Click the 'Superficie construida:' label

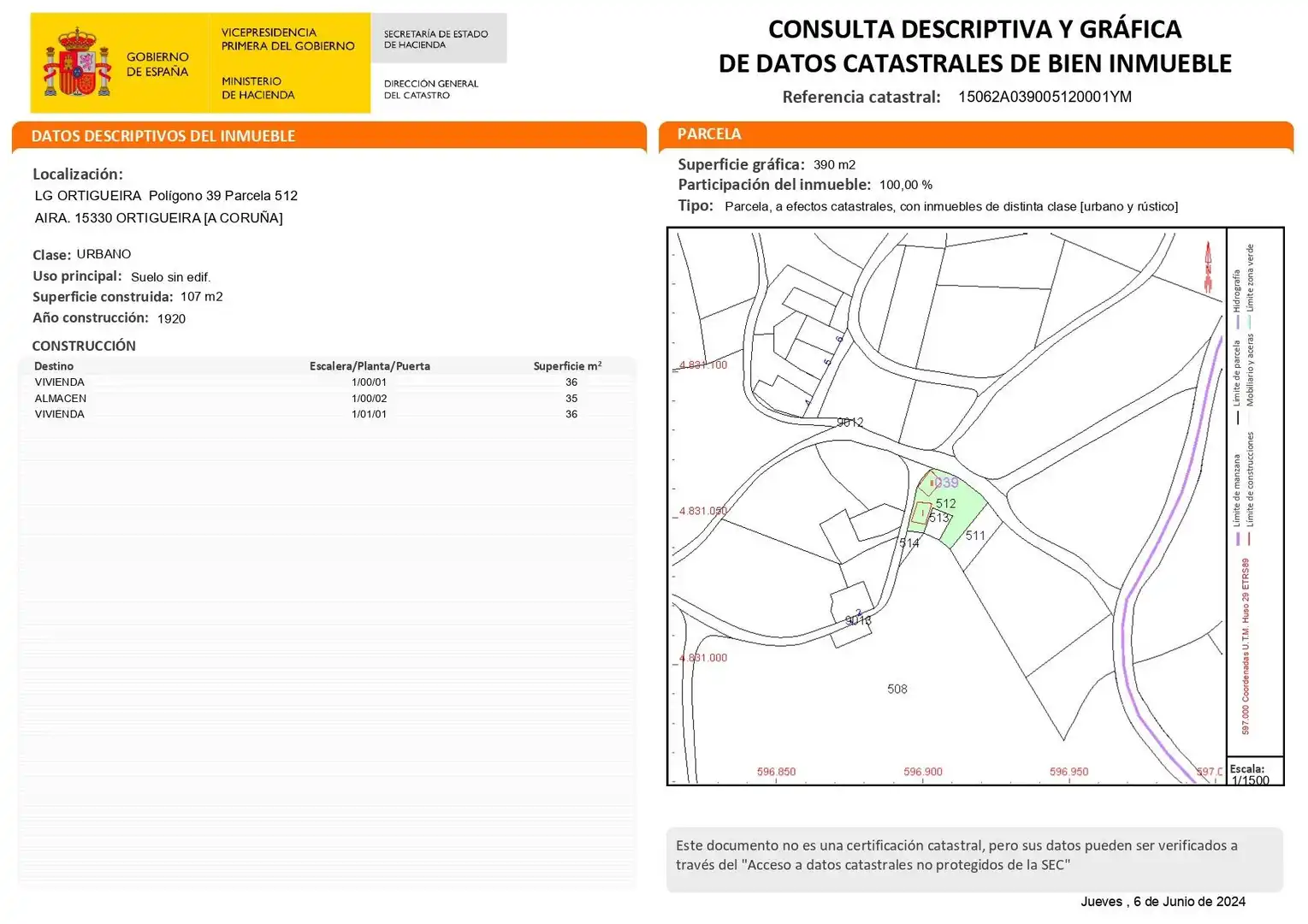pos(103,297)
